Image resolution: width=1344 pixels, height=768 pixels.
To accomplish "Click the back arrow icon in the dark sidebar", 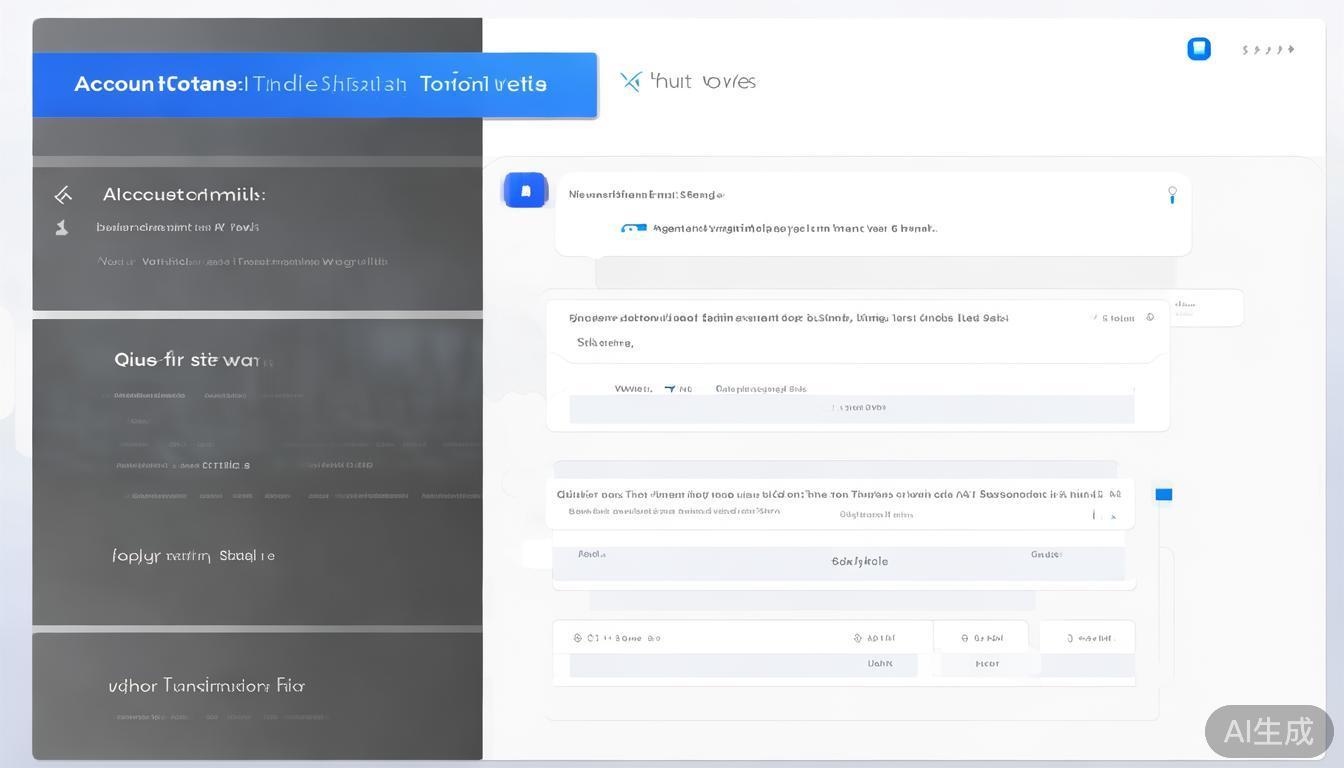I will tap(63, 195).
